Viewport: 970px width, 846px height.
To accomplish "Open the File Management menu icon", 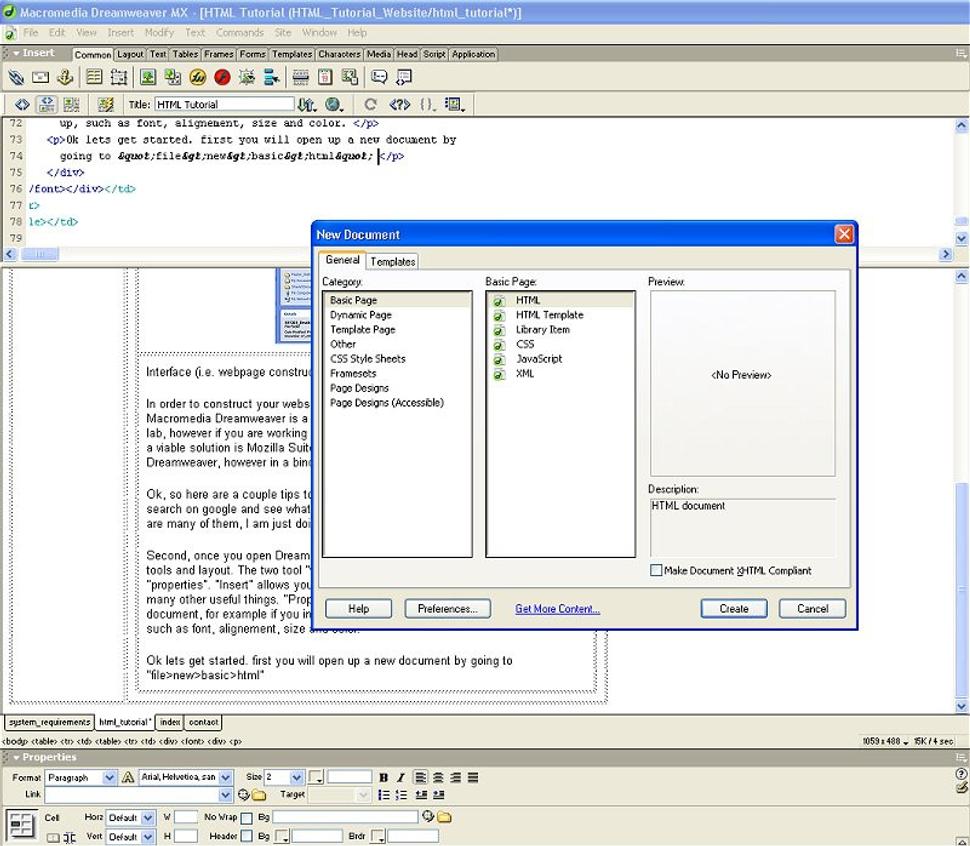I will pos(306,104).
